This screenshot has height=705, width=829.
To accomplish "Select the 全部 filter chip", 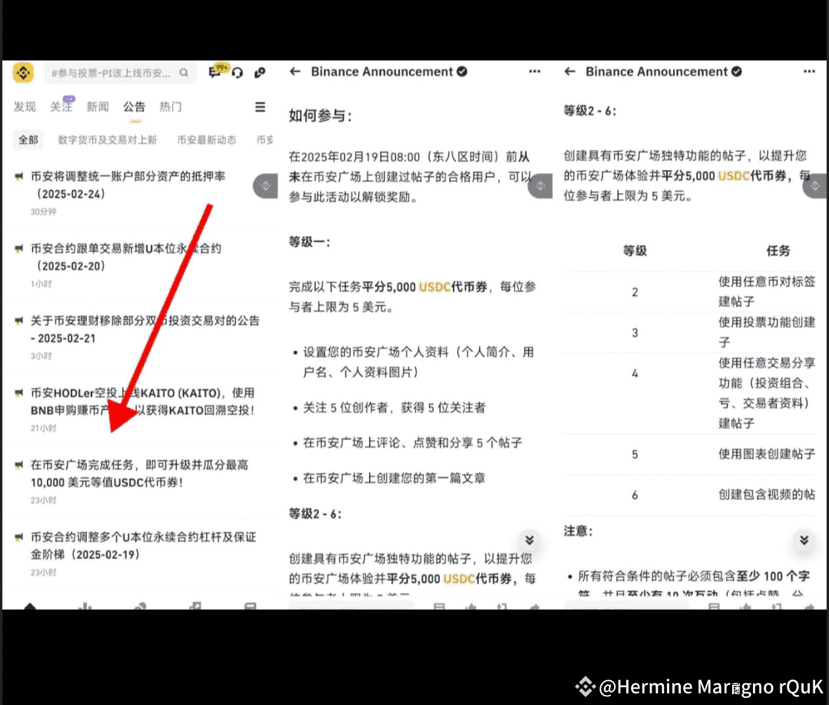I will (28, 140).
